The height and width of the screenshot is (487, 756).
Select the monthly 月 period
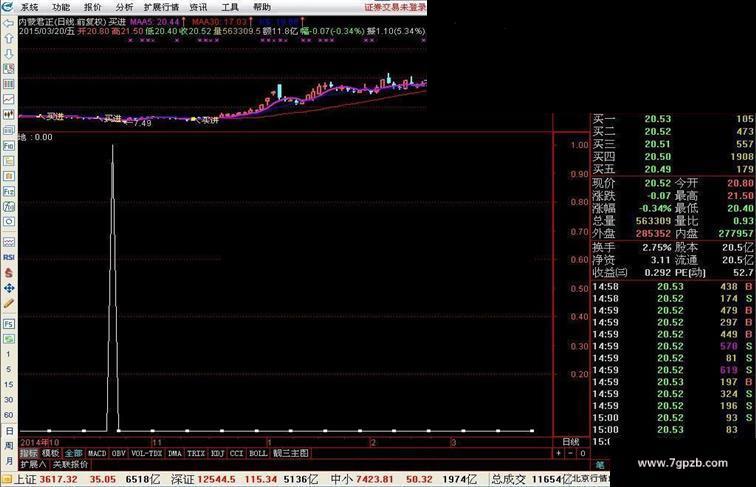(x=9, y=460)
